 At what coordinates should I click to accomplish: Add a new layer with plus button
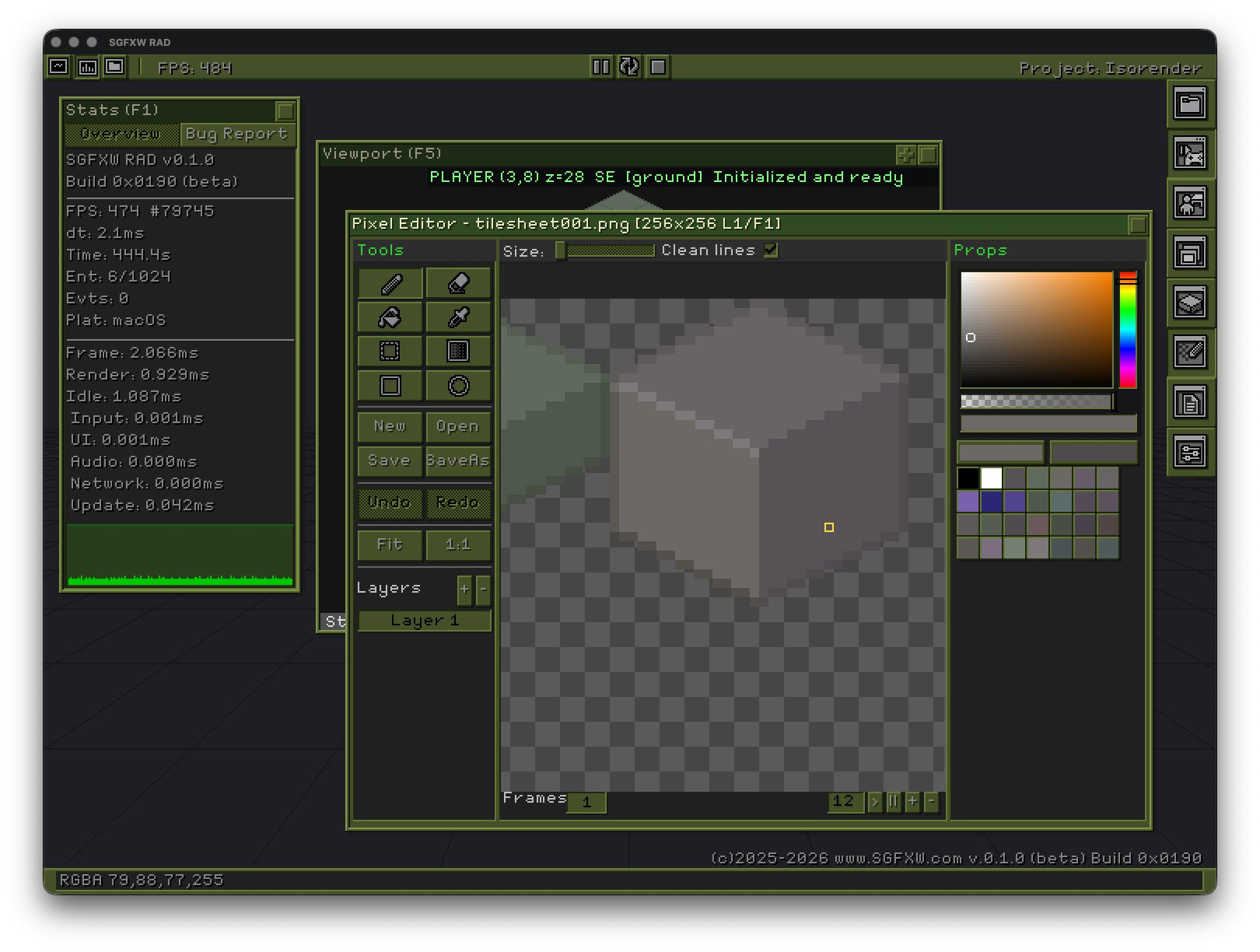[x=464, y=590]
